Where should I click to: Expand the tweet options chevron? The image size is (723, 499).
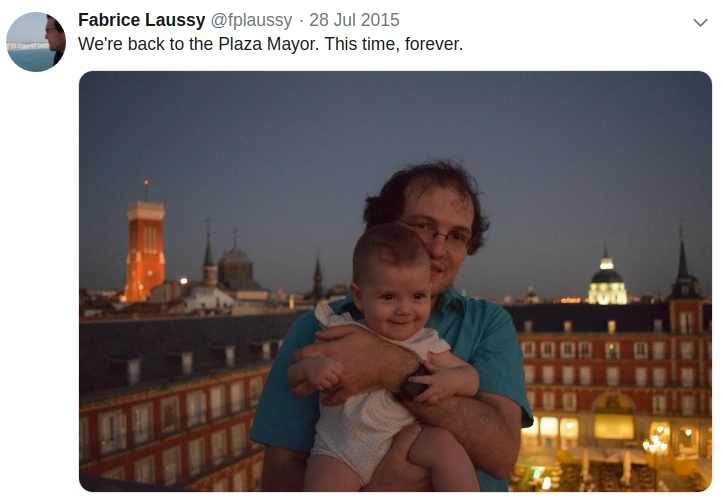pyautogui.click(x=700, y=22)
